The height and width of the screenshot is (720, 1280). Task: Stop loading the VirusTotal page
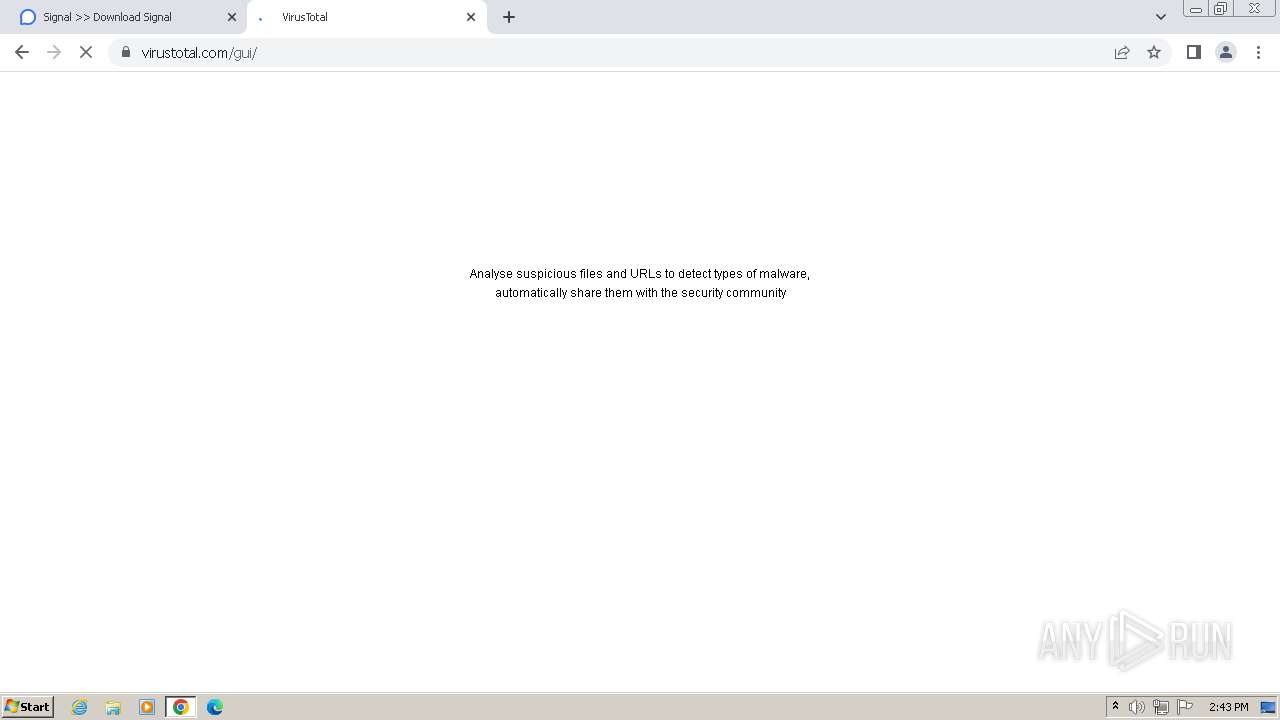[x=86, y=52]
